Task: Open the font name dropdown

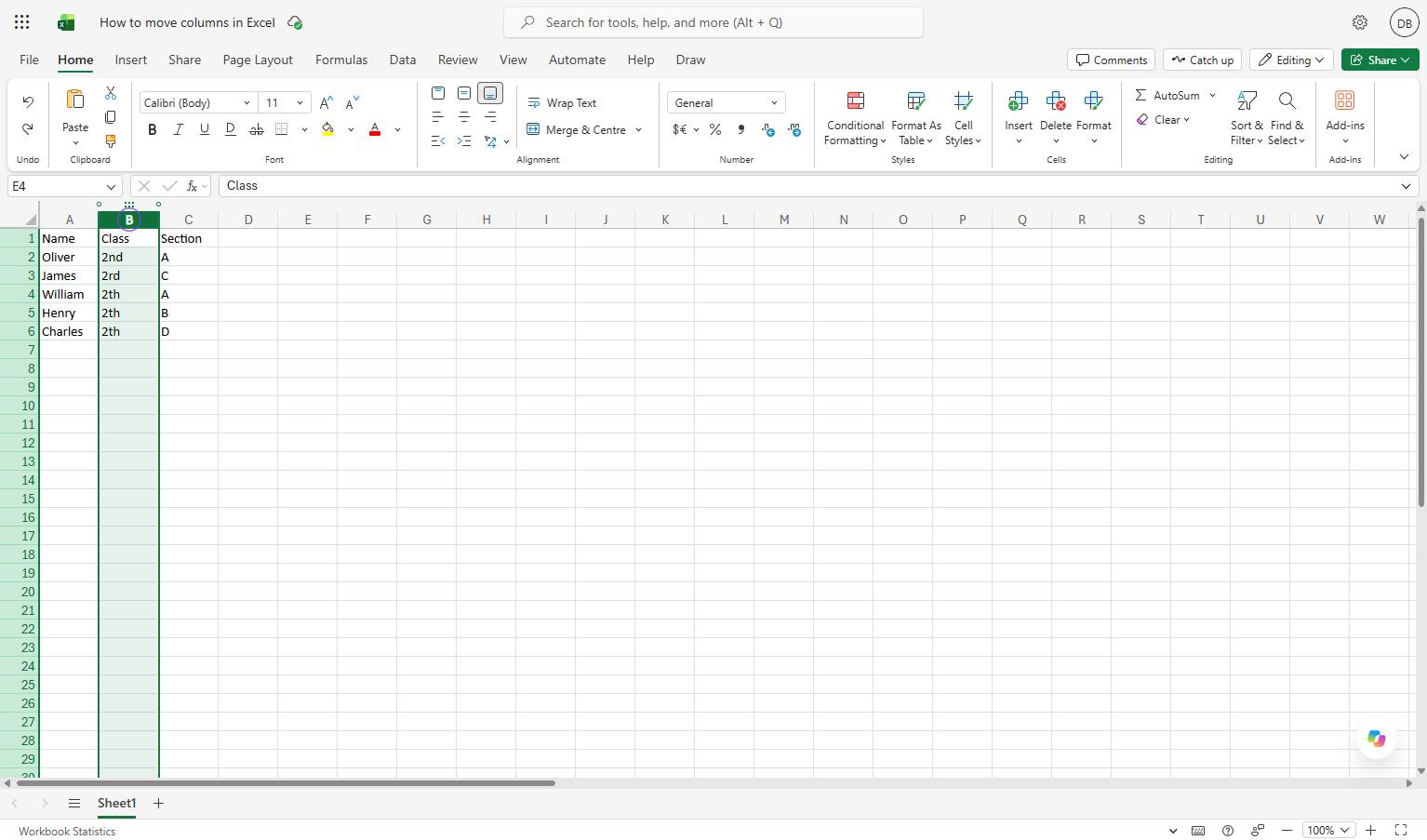Action: tap(247, 103)
